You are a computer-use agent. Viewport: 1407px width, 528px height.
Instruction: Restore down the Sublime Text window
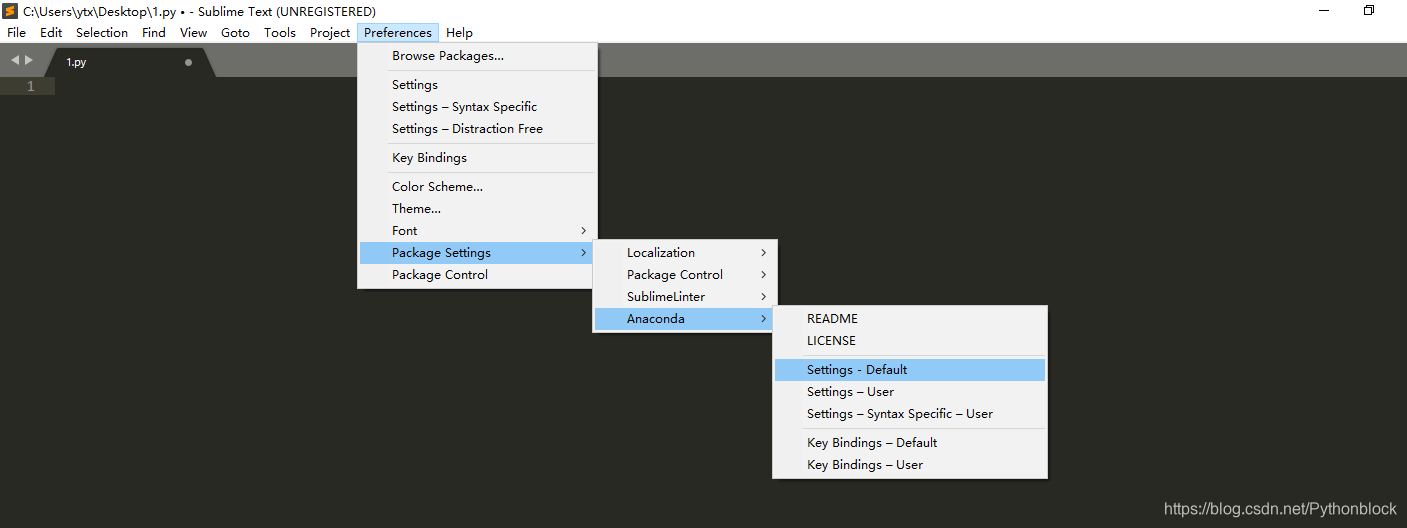(1369, 11)
